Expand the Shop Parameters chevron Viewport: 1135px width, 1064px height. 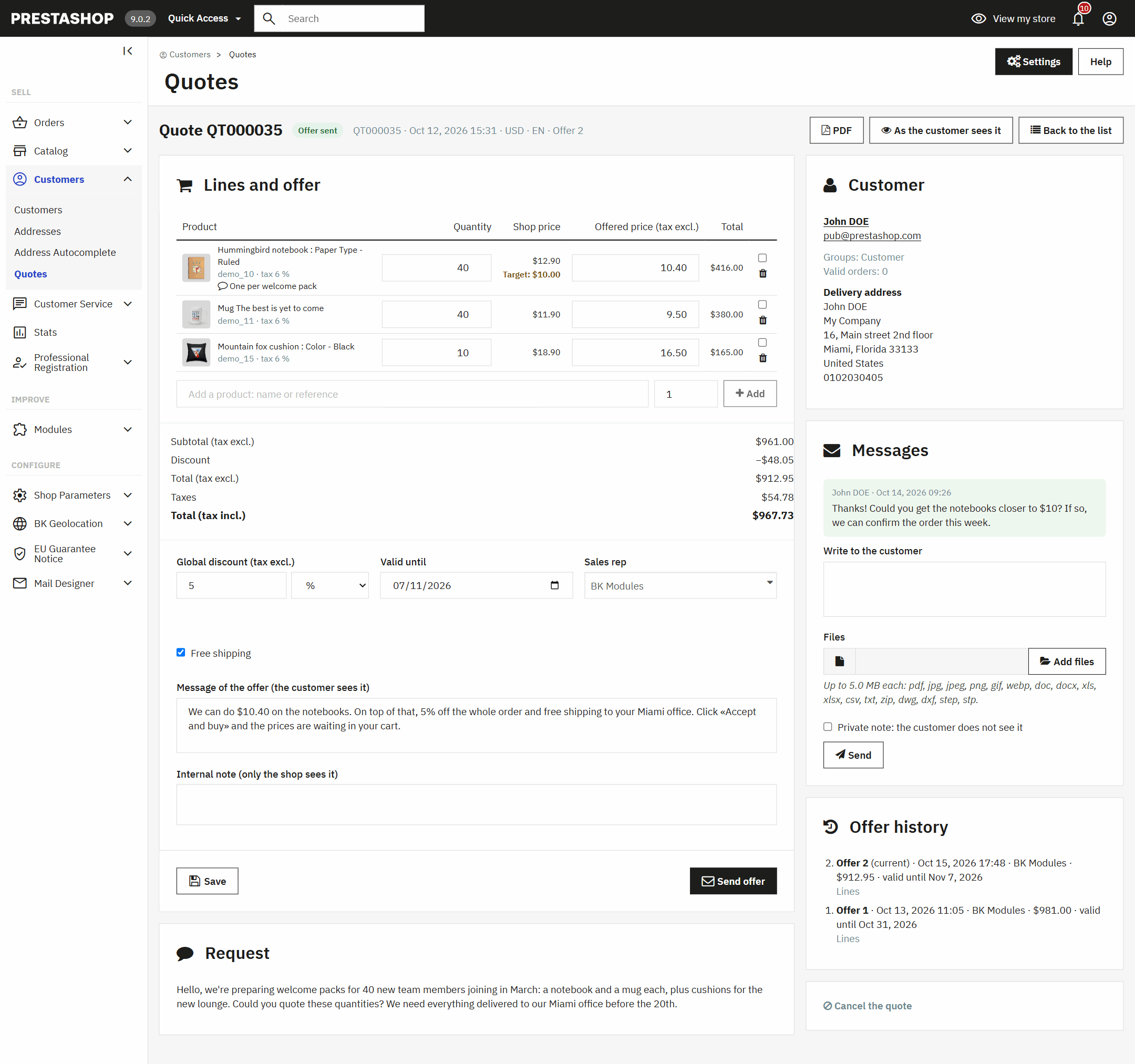click(128, 495)
